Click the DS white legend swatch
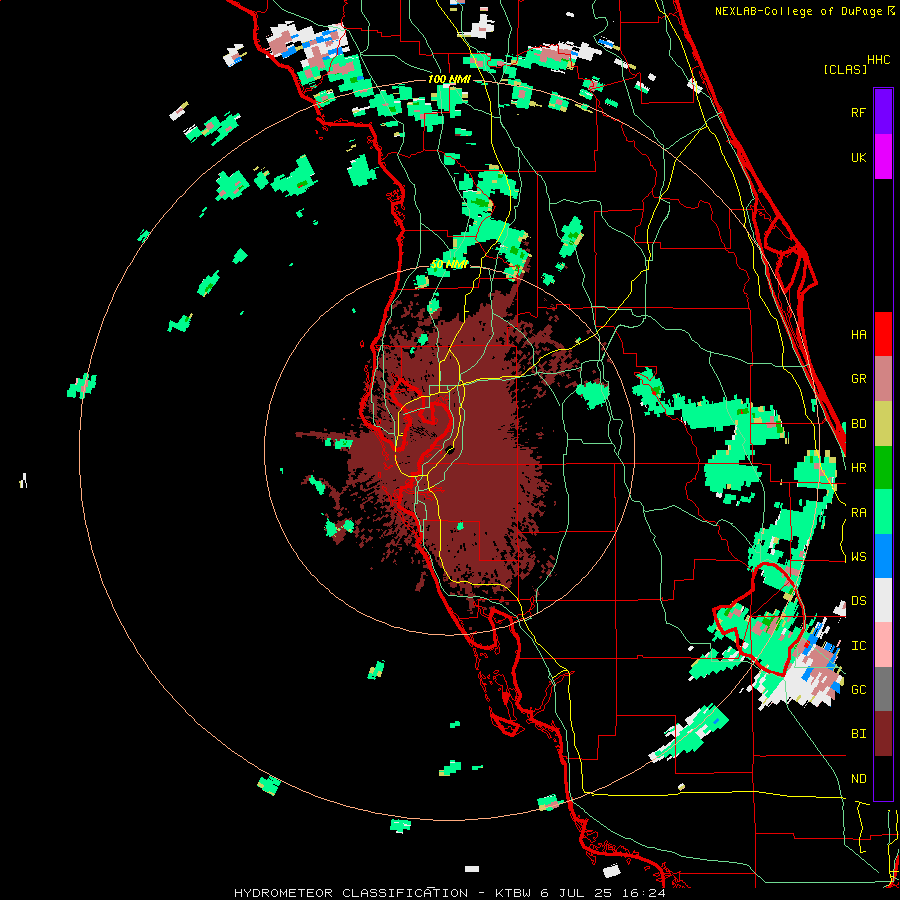The image size is (900, 900). [x=883, y=600]
